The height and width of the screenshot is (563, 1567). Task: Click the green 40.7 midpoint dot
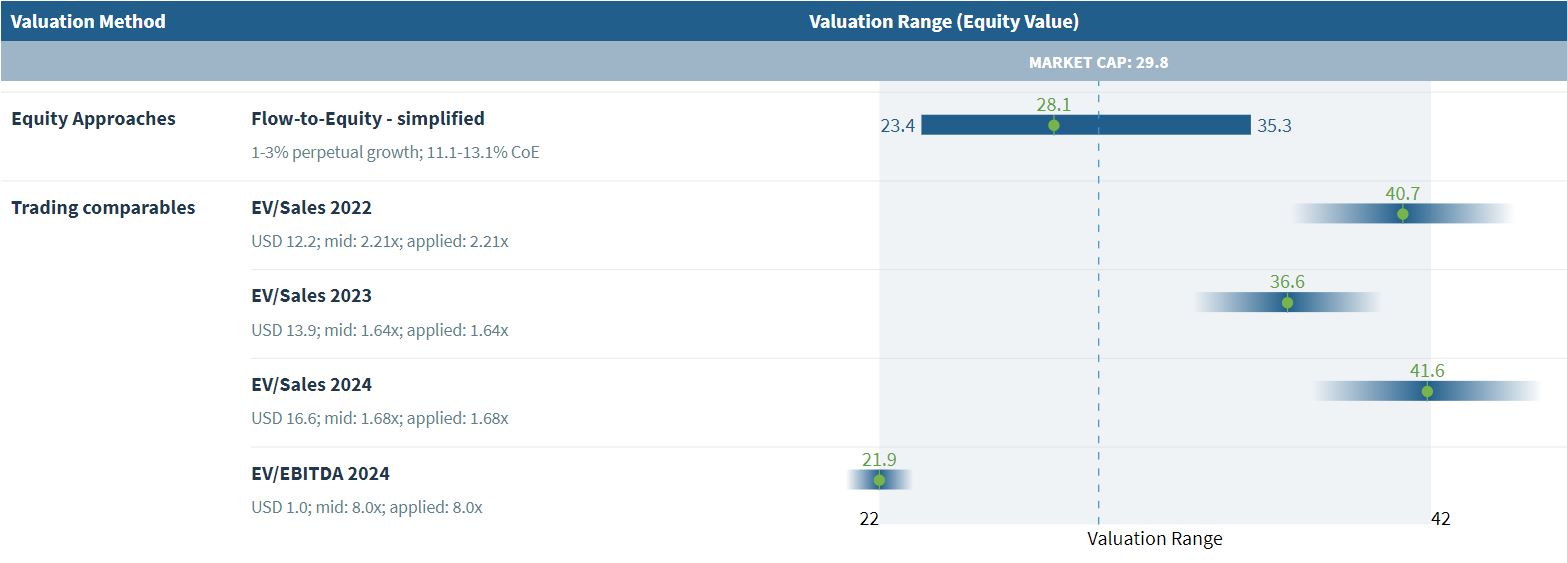pyautogui.click(x=1402, y=214)
